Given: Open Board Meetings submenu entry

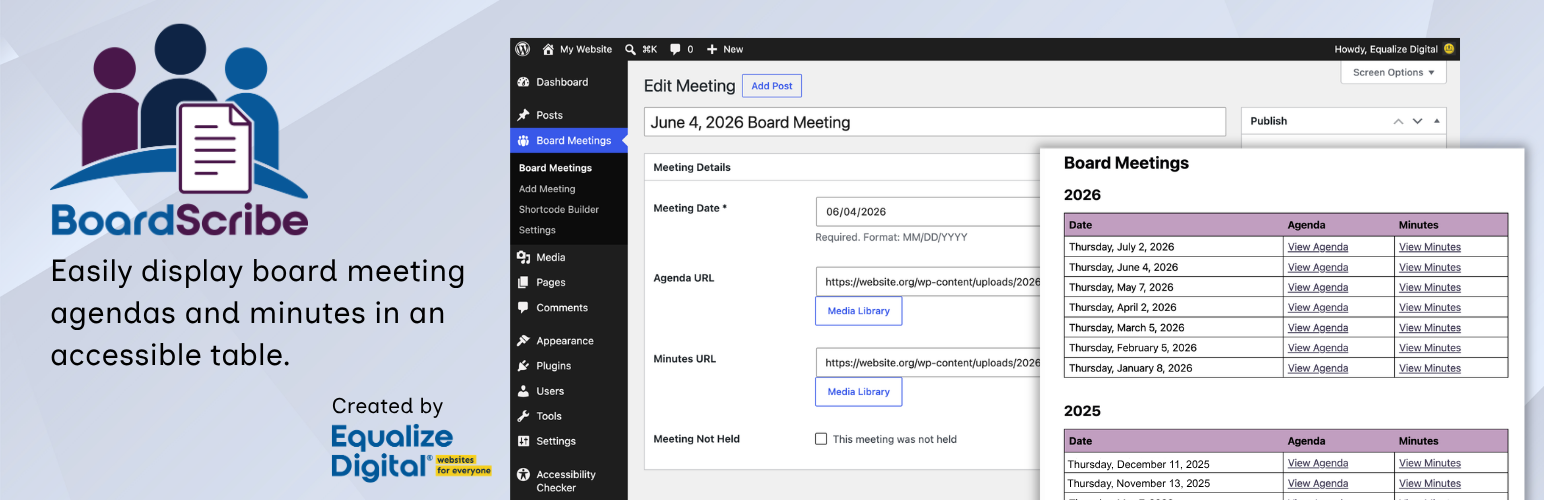Looking at the screenshot, I should [x=555, y=168].
